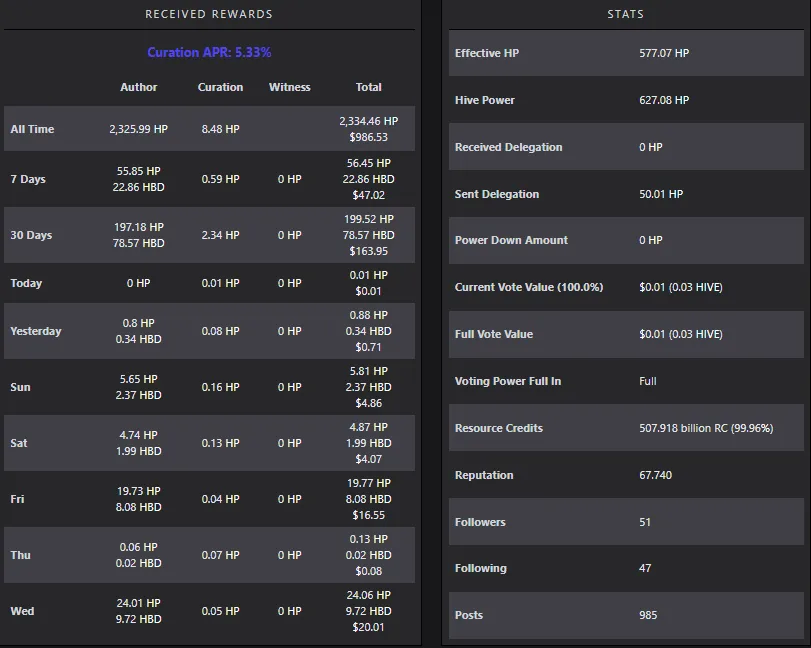Select the 'Curation' column header
The image size is (811, 648).
pyautogui.click(x=220, y=87)
